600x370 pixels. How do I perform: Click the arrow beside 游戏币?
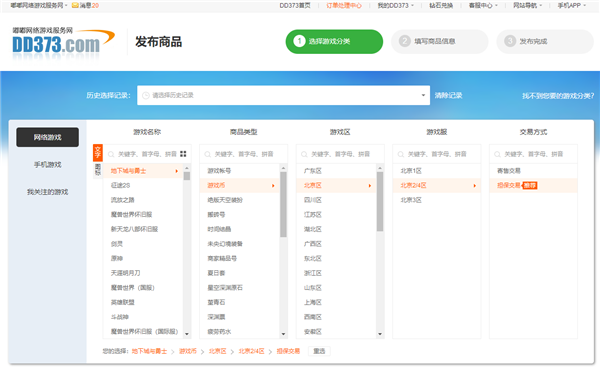click(x=273, y=186)
